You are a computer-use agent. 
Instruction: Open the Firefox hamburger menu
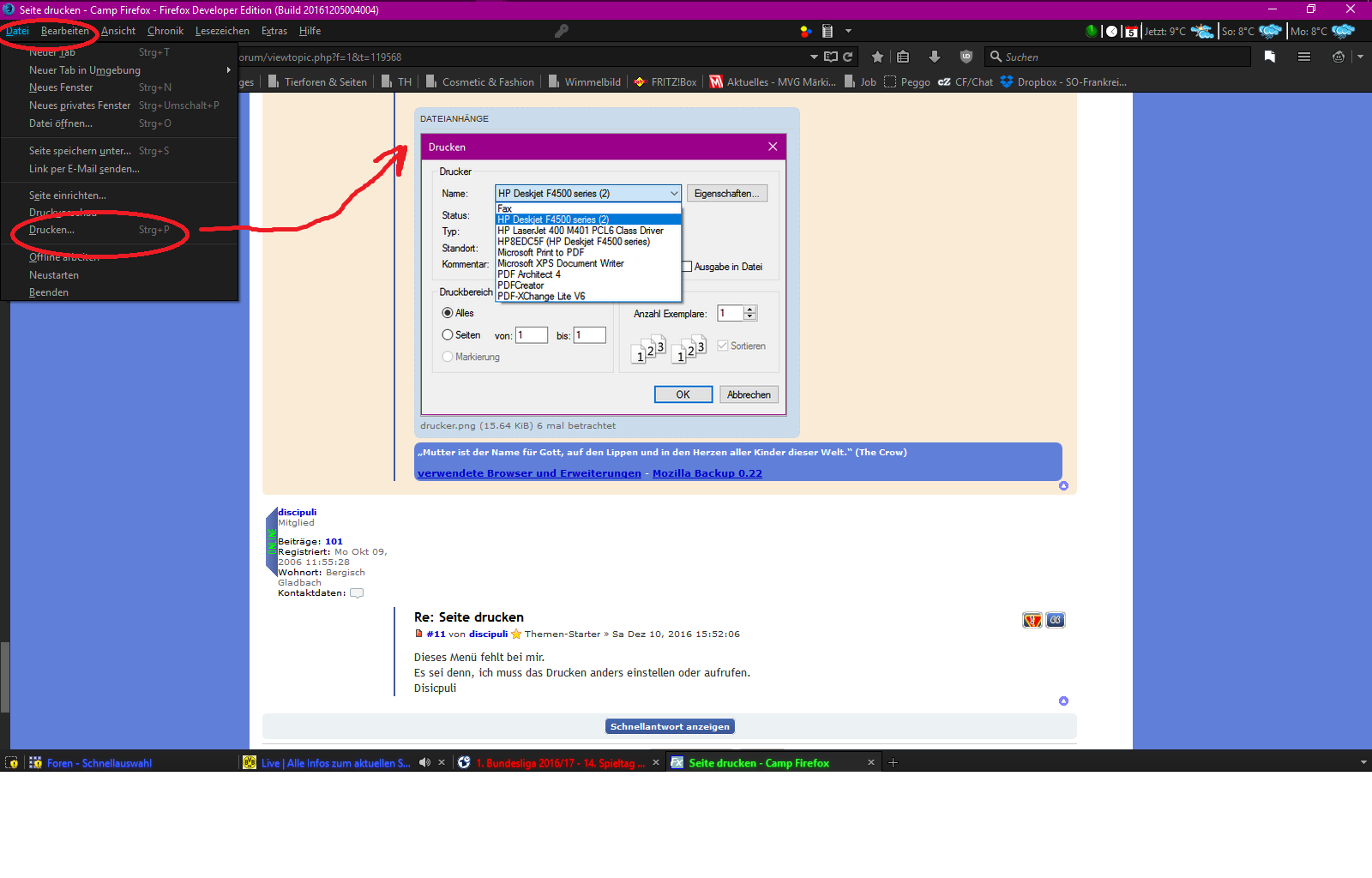[1304, 57]
